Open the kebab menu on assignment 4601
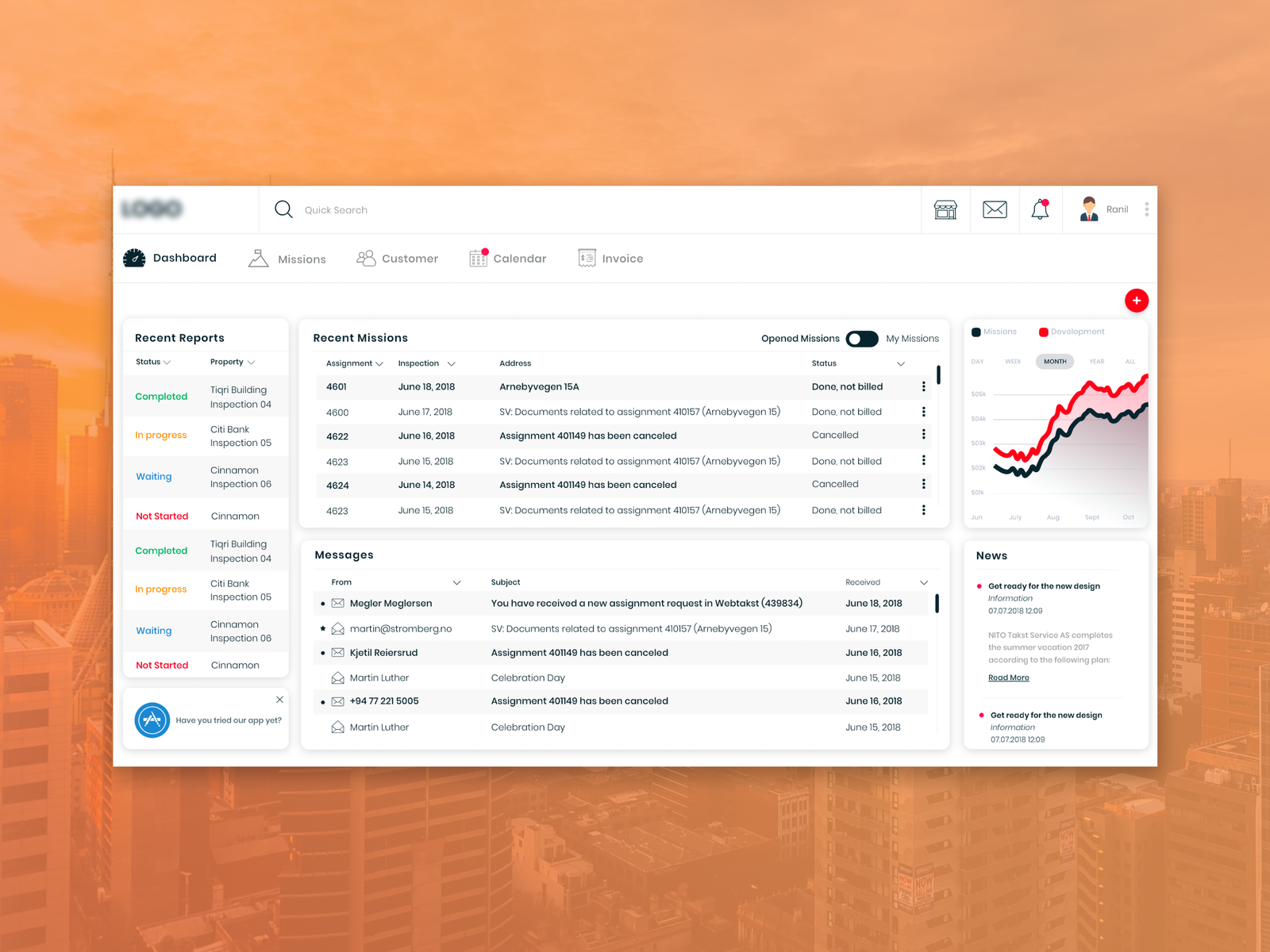1270x952 pixels. [923, 386]
